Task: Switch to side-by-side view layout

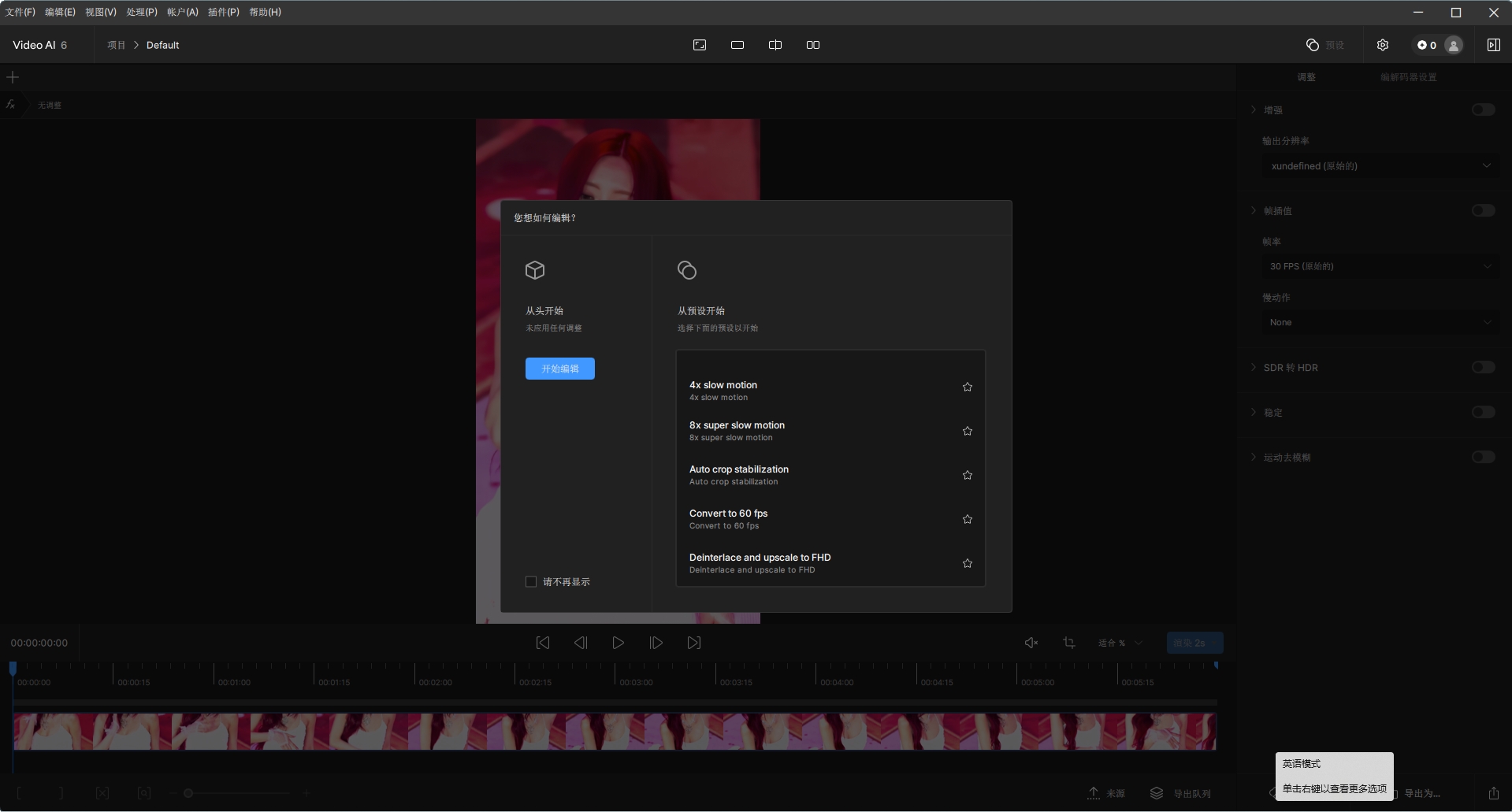Action: (x=813, y=45)
